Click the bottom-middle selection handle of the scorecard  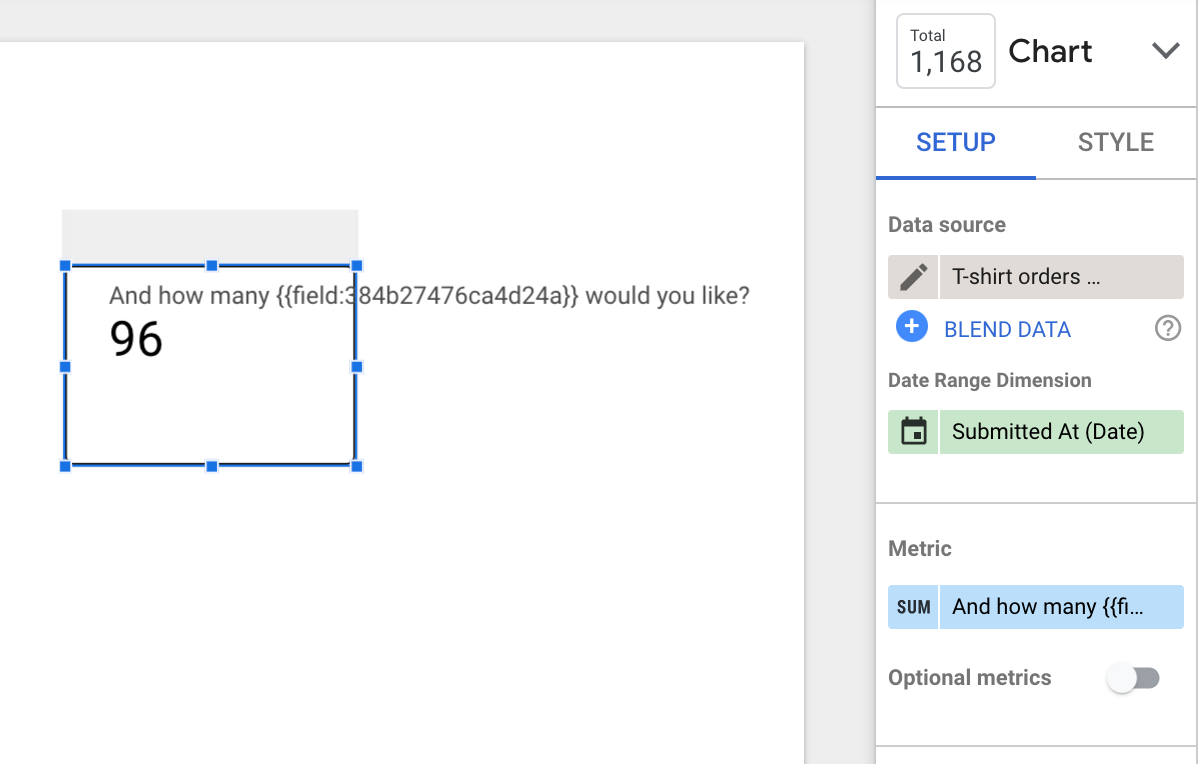[212, 466]
